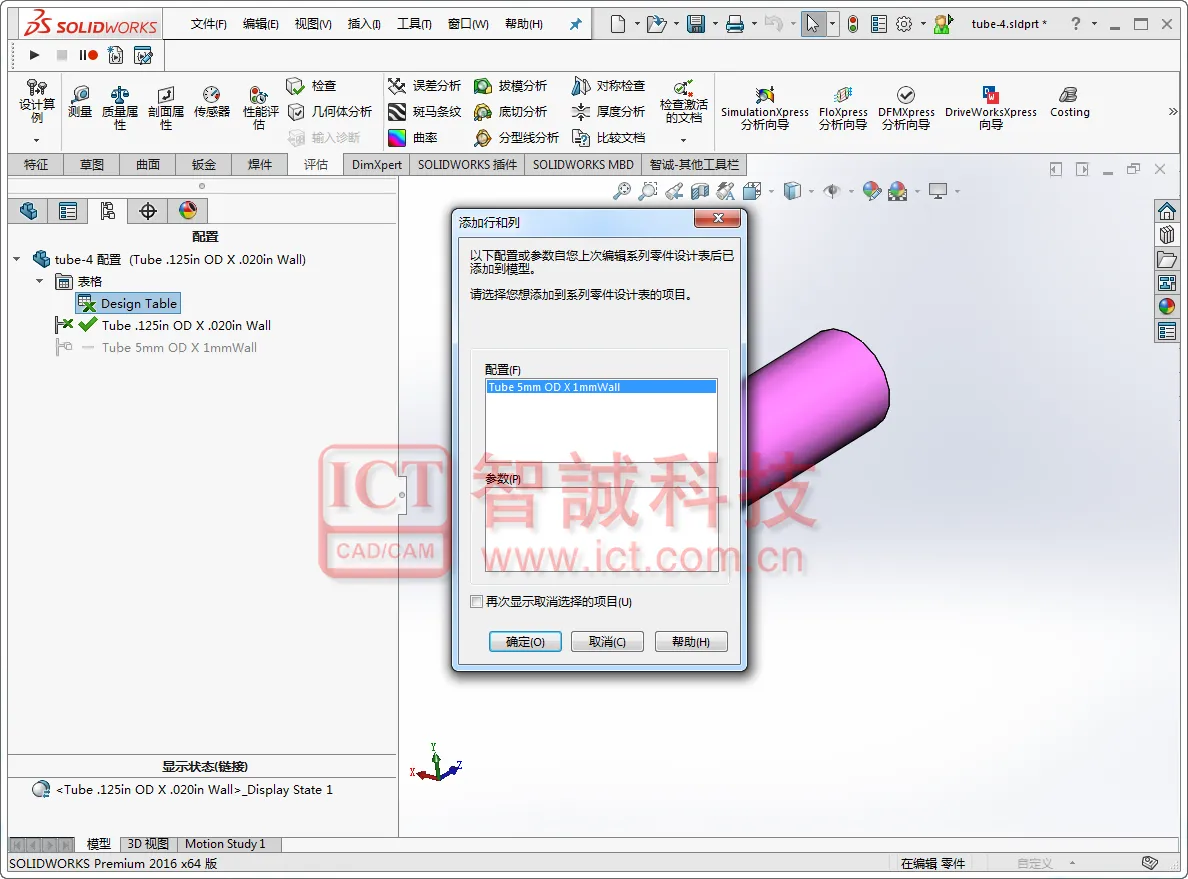Expand the 设计算例 dropdown arrow
Screen dimensions: 1188x879
click(36, 140)
